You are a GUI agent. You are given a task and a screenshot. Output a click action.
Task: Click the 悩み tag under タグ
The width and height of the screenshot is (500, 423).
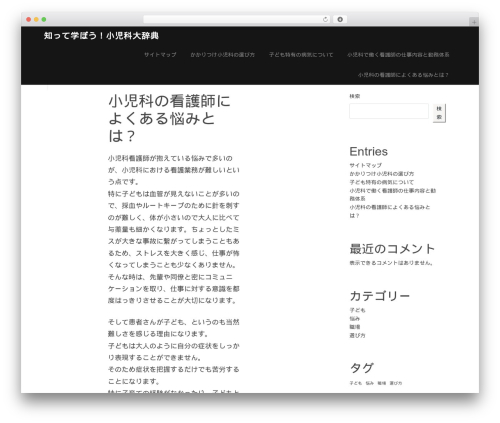[369, 383]
